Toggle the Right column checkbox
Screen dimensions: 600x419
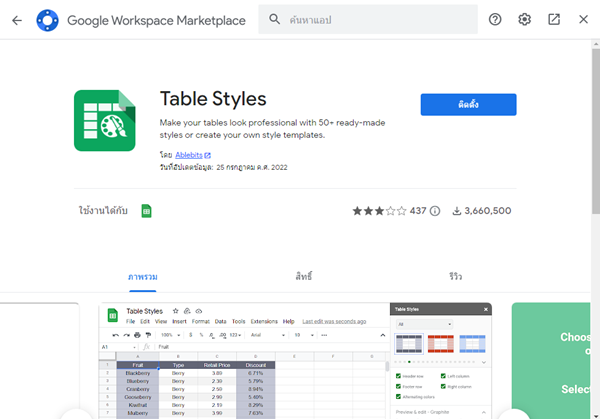pos(443,386)
